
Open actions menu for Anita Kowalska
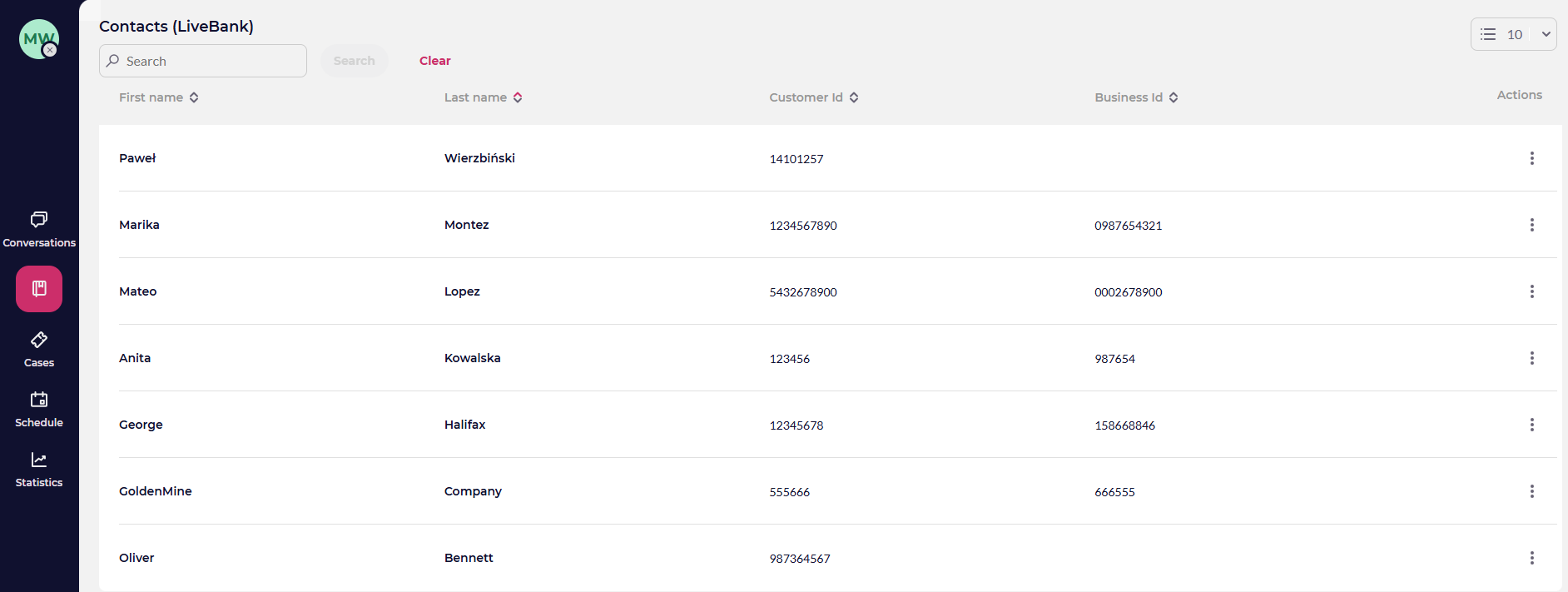coord(1531,358)
